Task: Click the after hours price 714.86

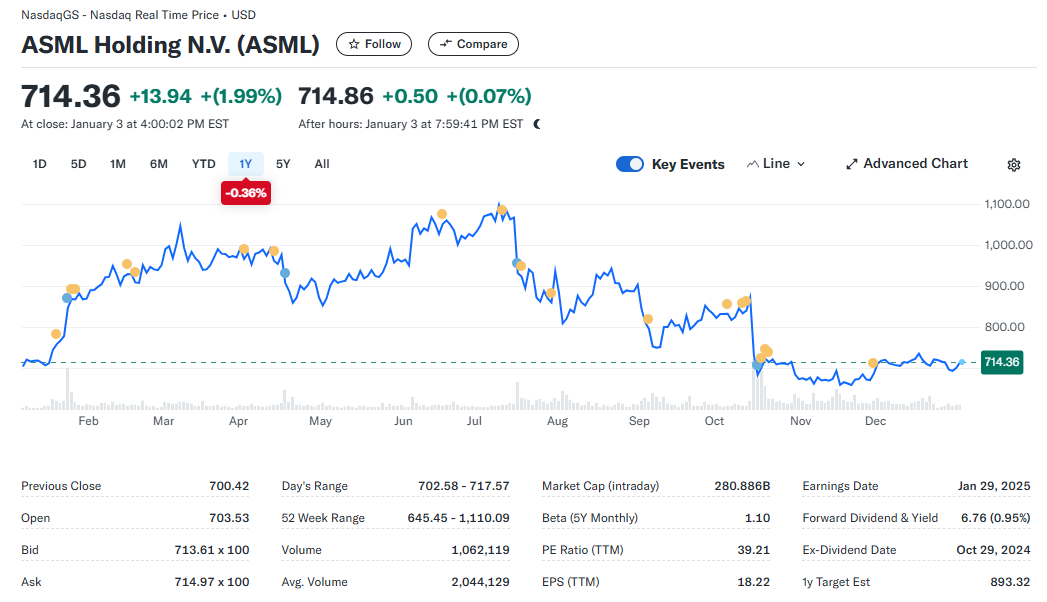Action: click(336, 96)
